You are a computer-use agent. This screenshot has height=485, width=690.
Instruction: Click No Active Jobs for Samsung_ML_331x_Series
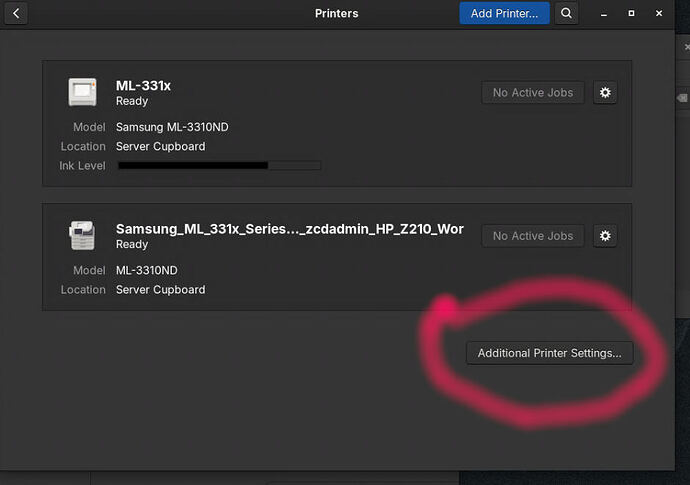point(532,236)
